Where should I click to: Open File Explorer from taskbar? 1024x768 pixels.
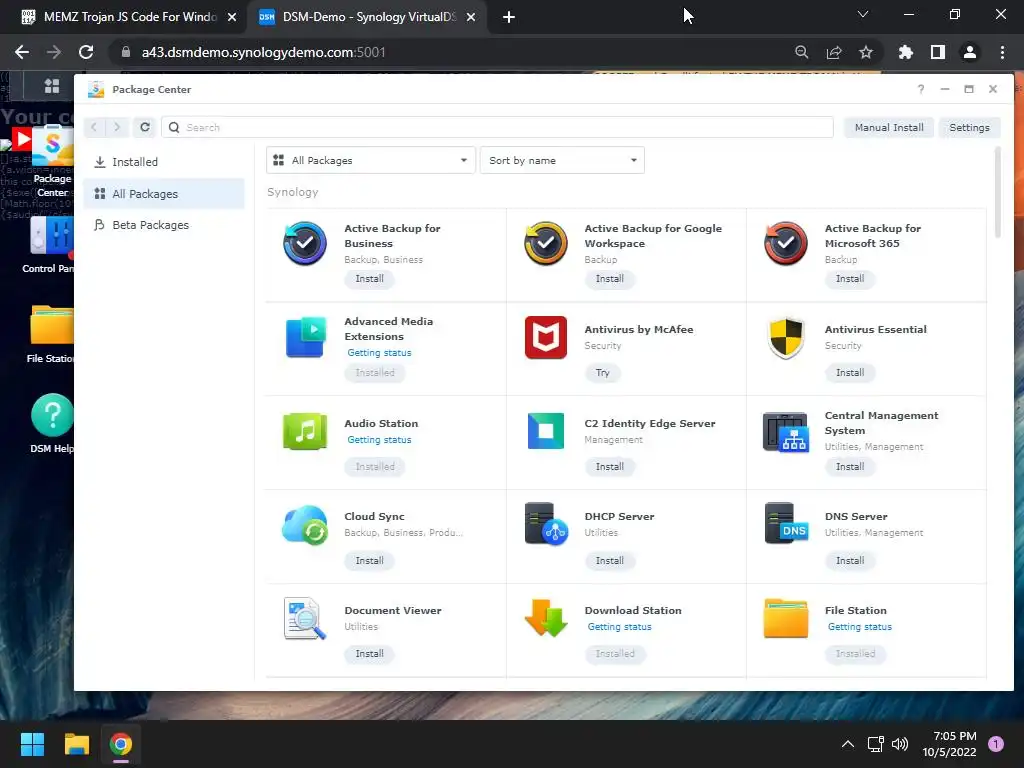point(76,744)
